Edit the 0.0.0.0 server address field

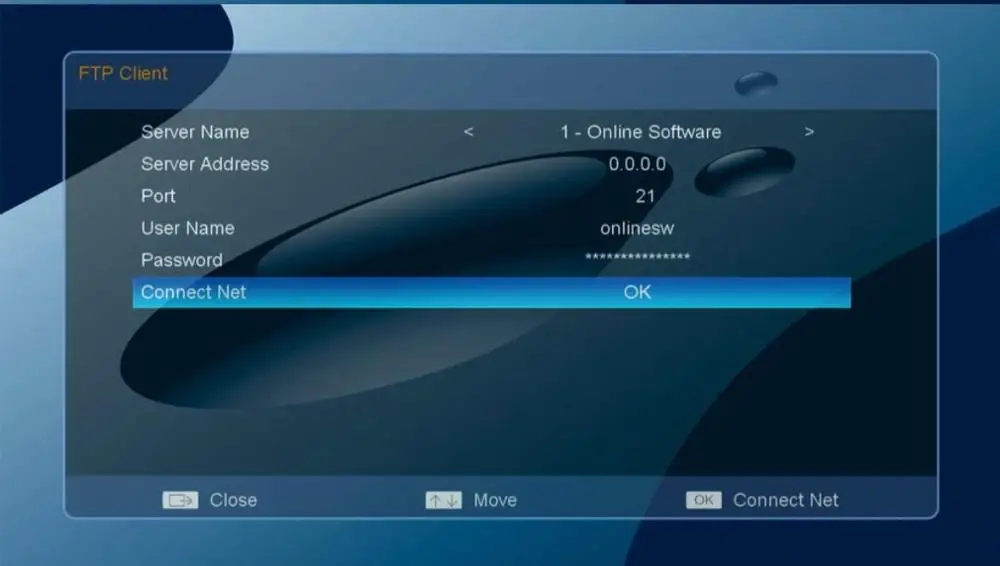637,164
